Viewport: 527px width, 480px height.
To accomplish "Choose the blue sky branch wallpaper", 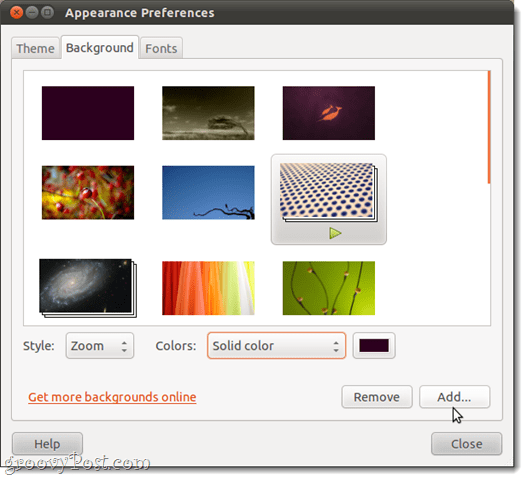I will coord(208,193).
